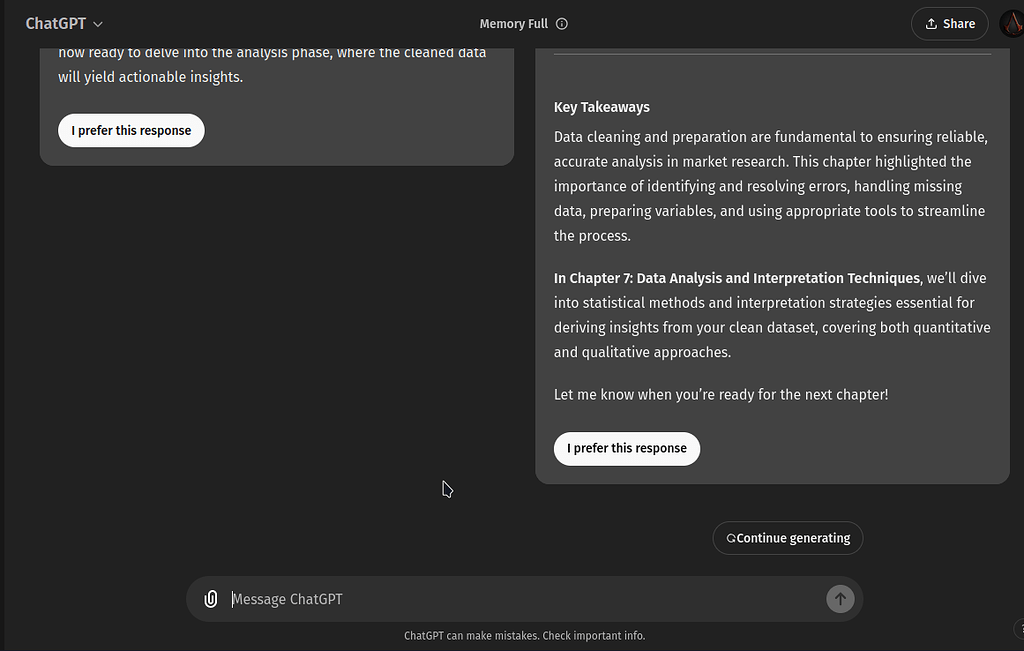Open the 'Check important info' link
1024x651 pixels.
(595, 636)
